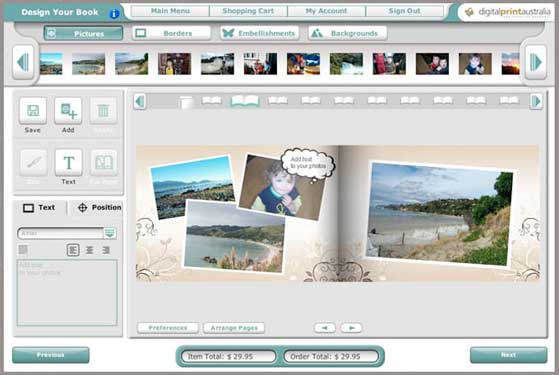Click the Item Total $29.95 field
Screen dimensions: 559x375
coord(228,356)
